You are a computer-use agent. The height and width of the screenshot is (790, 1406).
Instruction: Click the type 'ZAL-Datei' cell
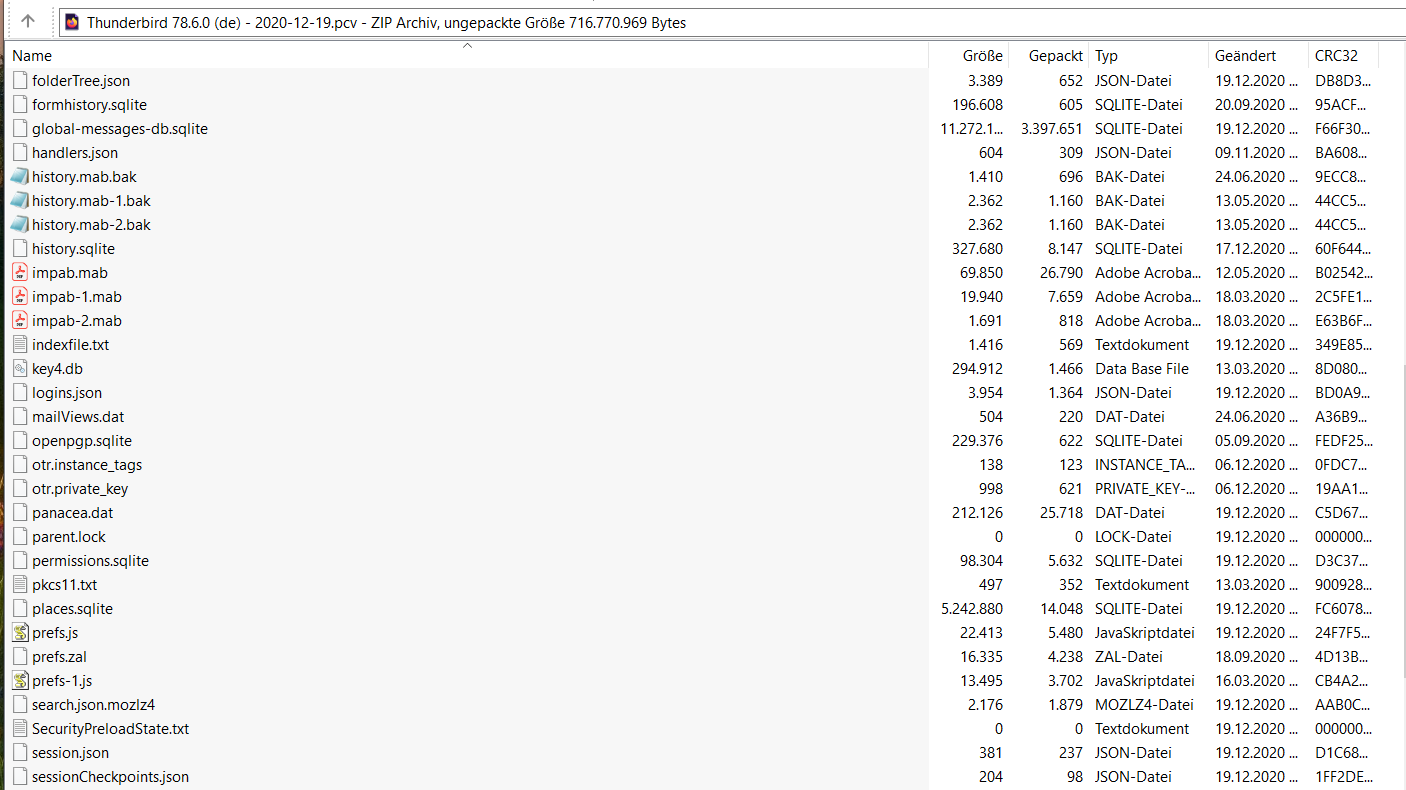pyautogui.click(x=1129, y=657)
